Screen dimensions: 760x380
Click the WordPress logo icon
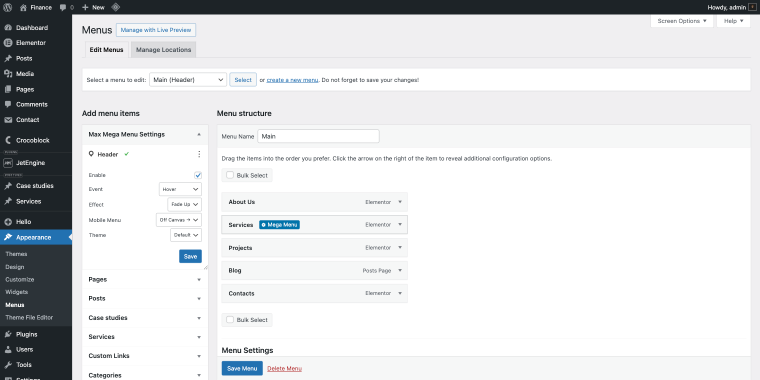(8, 7)
